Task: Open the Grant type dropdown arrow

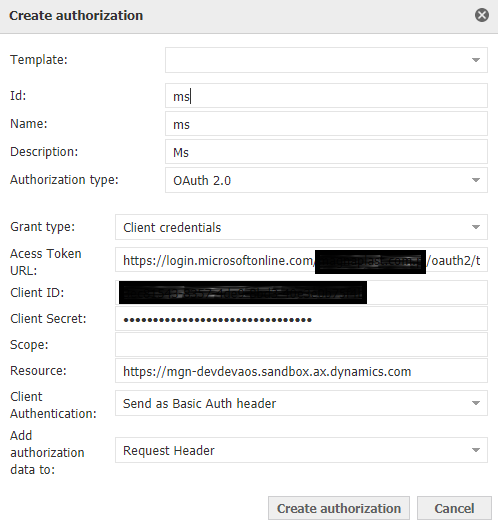Action: pos(476,227)
